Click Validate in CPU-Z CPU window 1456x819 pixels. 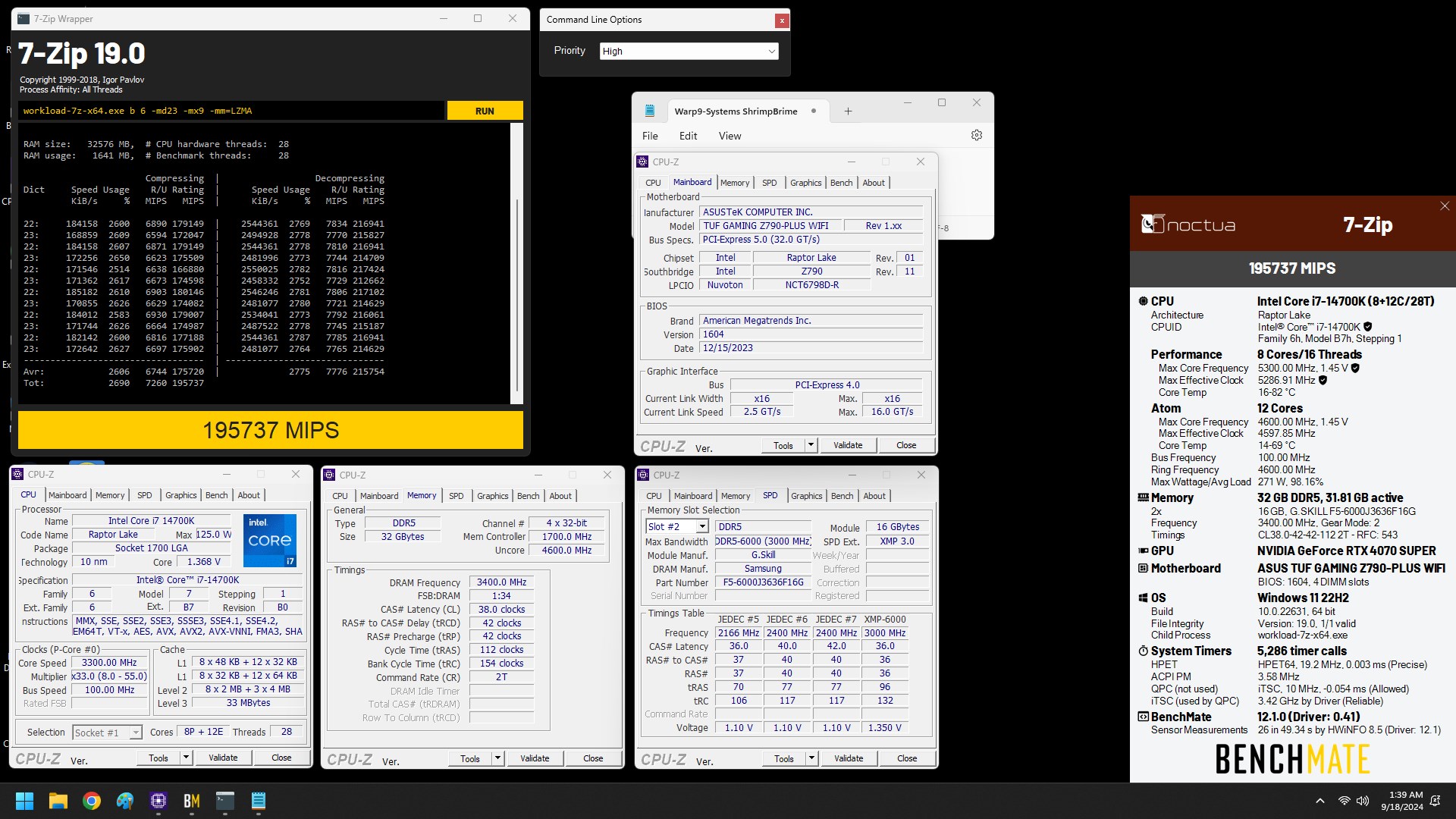(x=223, y=758)
